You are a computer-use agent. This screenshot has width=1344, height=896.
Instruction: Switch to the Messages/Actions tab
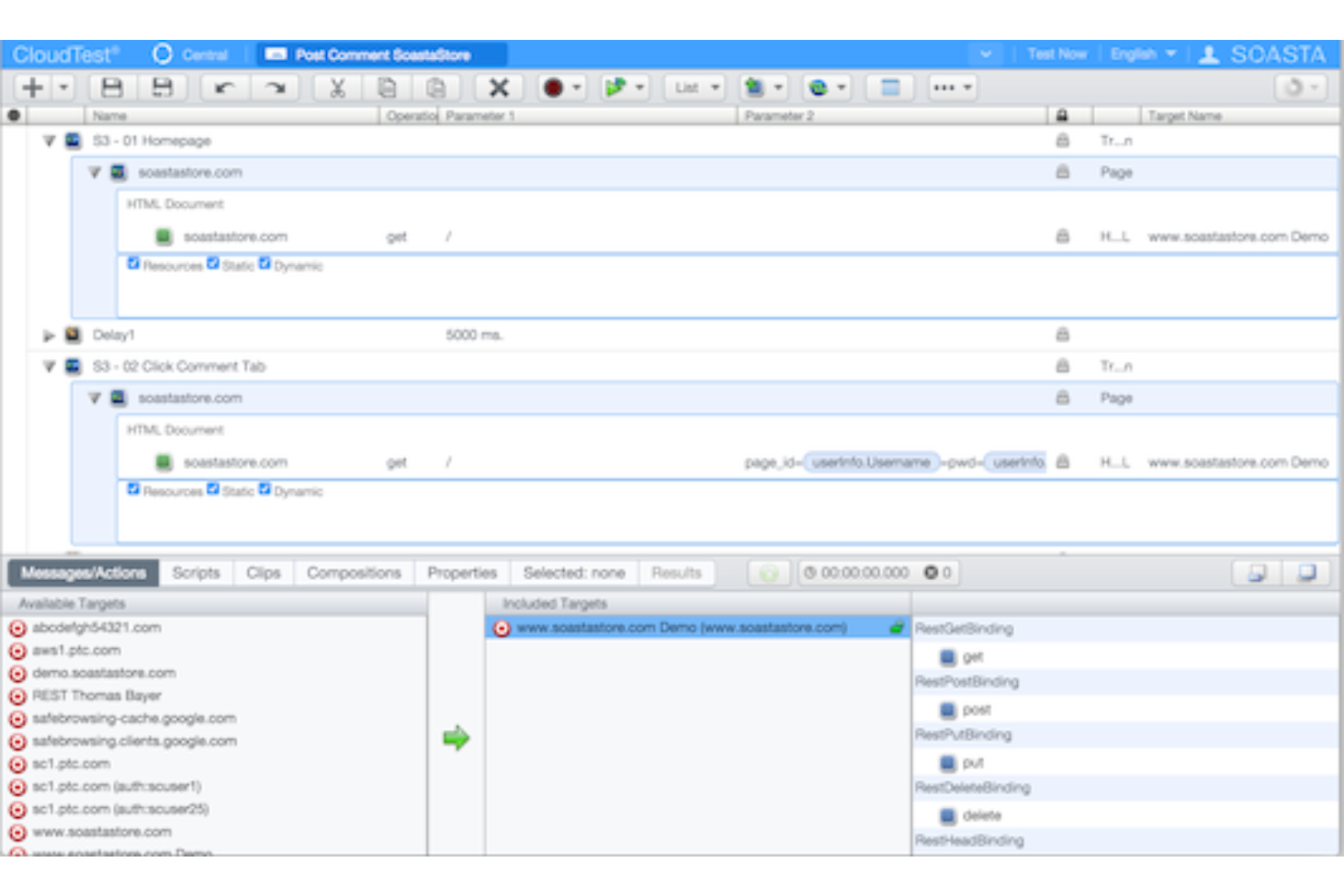84,573
